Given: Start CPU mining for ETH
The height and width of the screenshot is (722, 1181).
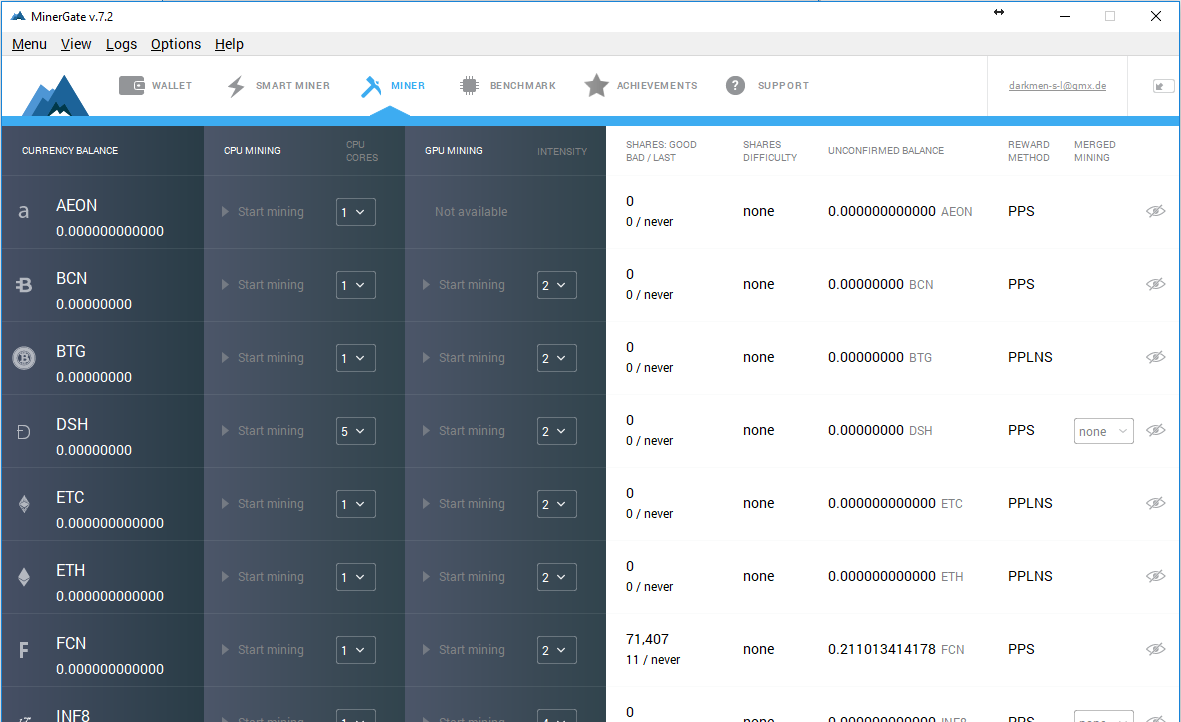Looking at the screenshot, I should [263, 577].
